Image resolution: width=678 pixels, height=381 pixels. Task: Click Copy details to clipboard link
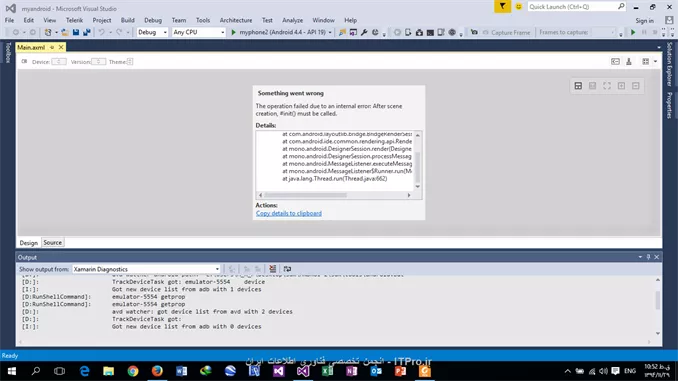288,213
